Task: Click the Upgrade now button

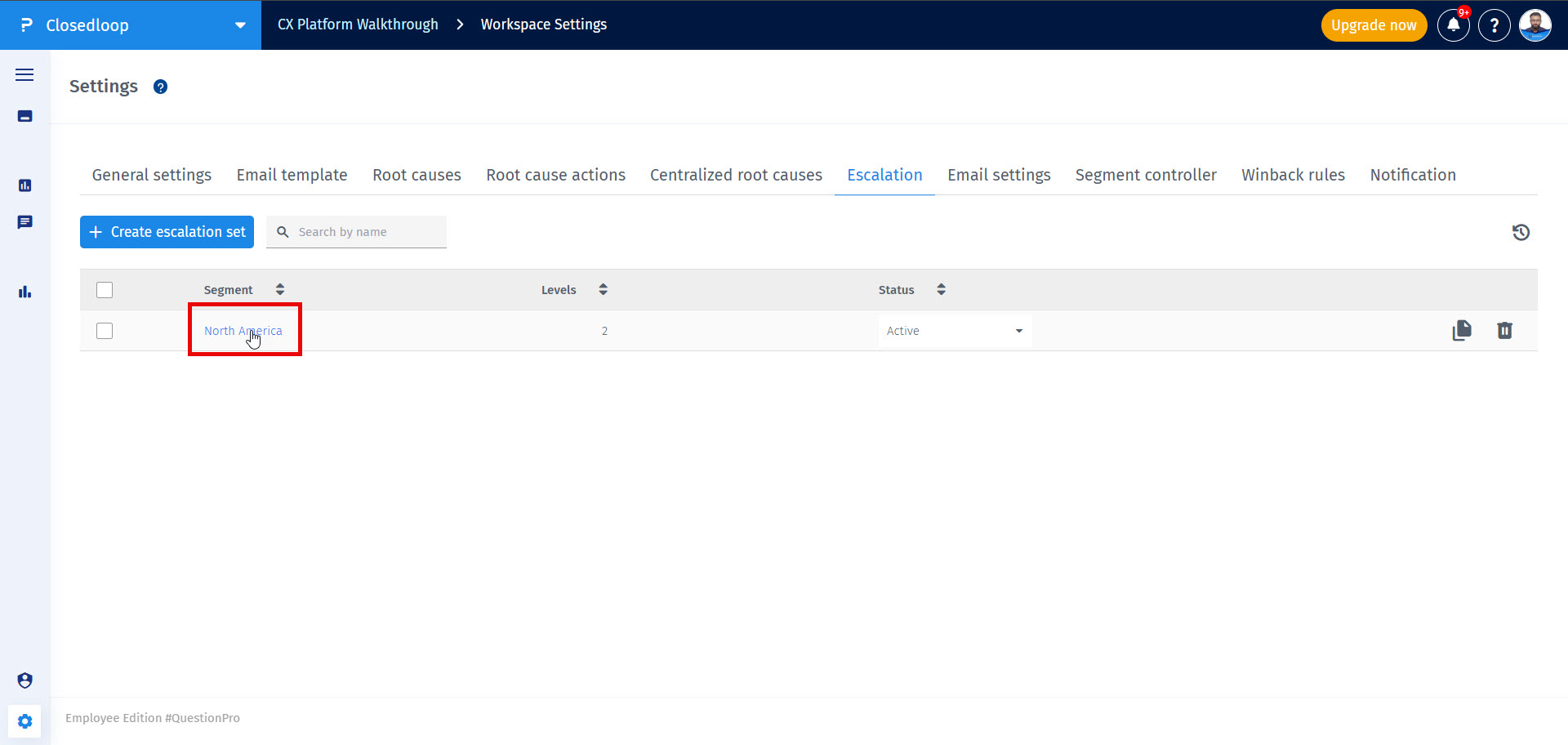Action: (x=1374, y=25)
